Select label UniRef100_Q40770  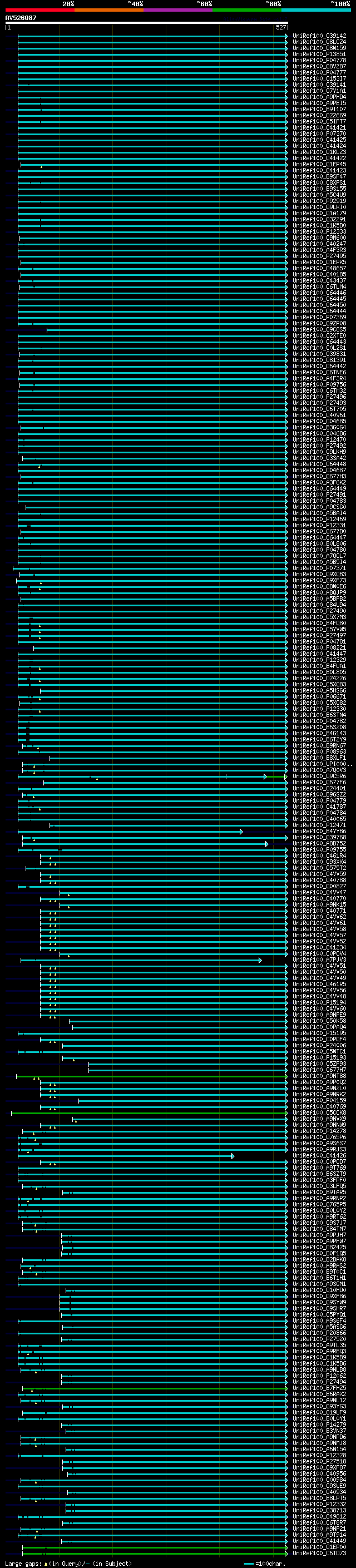[319, 898]
